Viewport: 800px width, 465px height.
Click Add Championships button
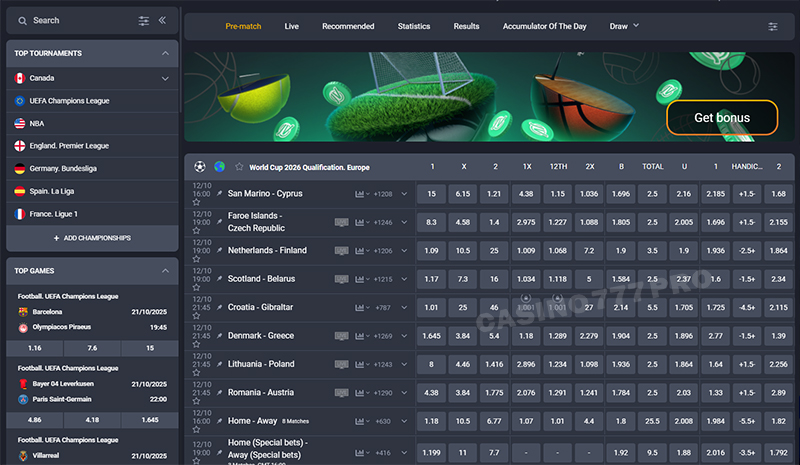pos(92,238)
